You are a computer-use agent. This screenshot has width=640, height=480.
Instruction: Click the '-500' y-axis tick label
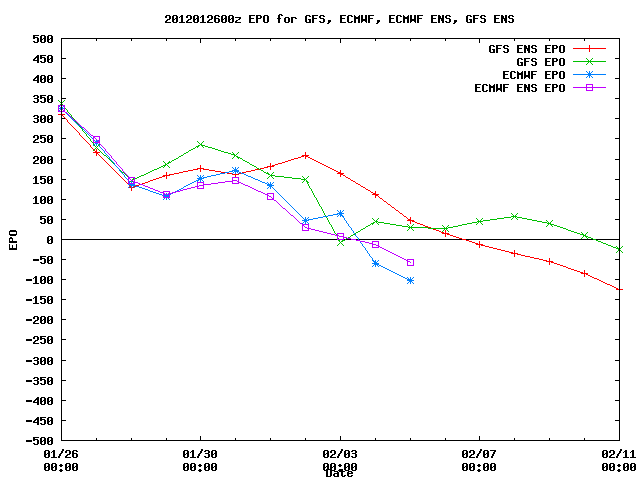(x=39, y=441)
